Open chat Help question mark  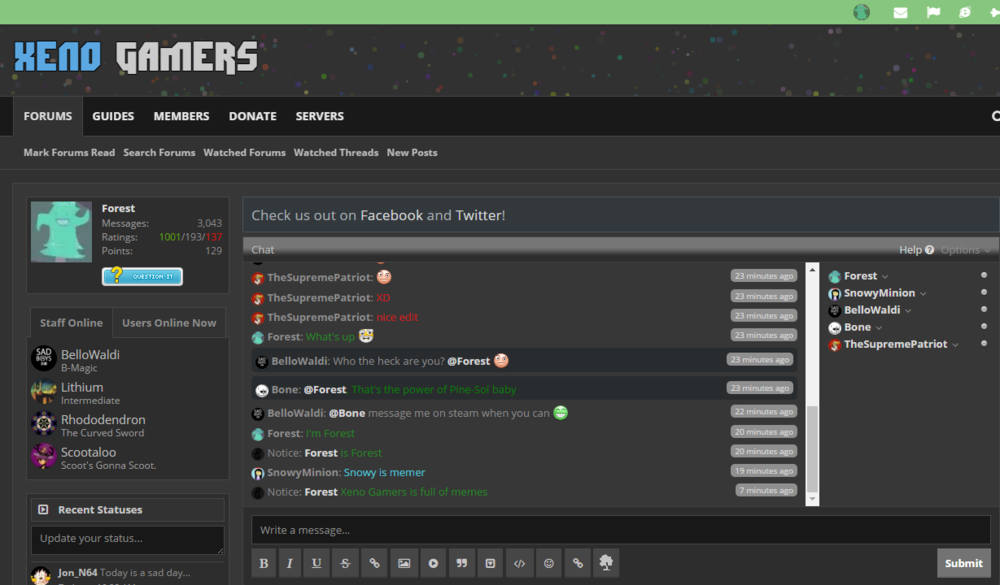(x=929, y=249)
